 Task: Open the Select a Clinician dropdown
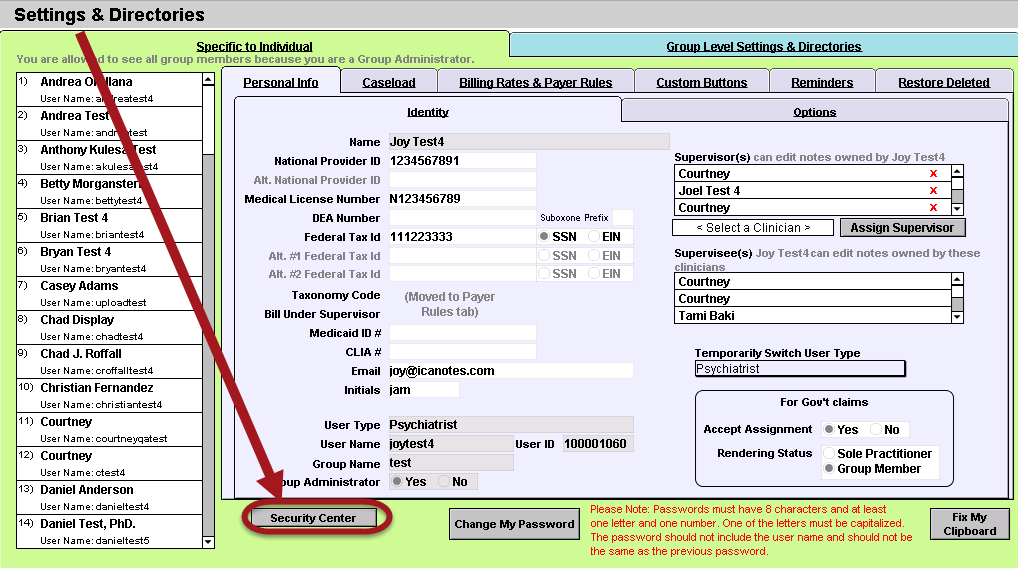coord(753,228)
